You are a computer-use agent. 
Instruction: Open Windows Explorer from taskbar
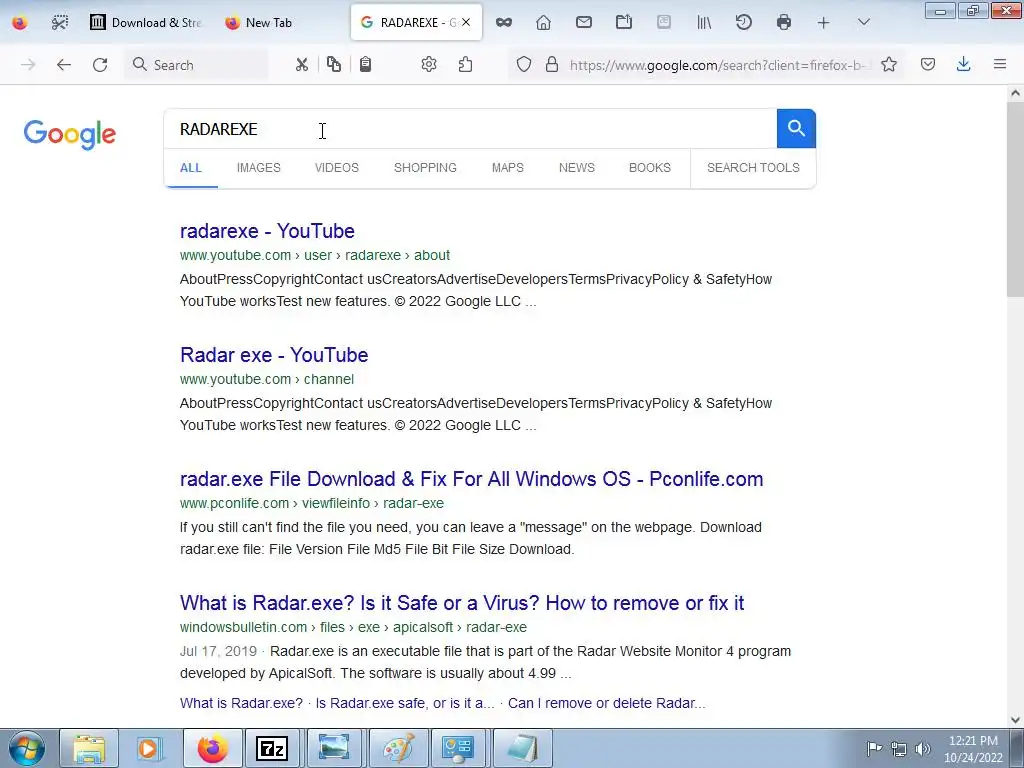(x=89, y=748)
